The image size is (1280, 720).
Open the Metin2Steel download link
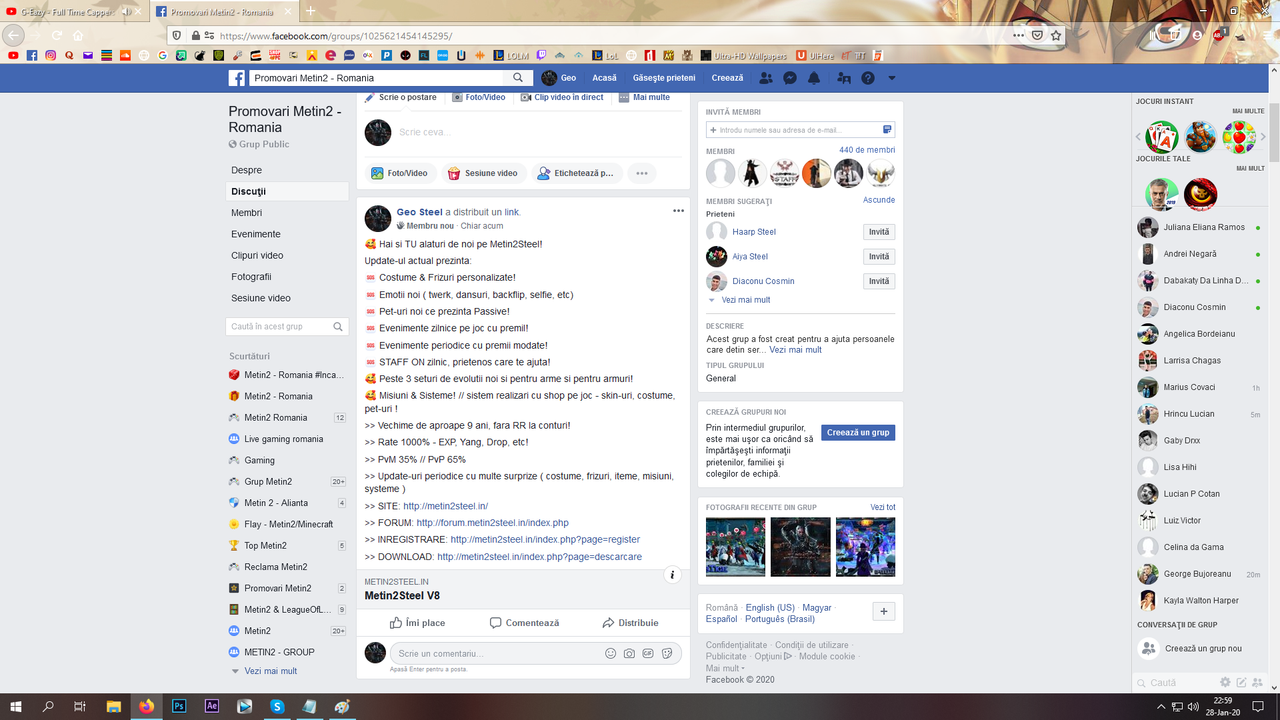(539, 557)
